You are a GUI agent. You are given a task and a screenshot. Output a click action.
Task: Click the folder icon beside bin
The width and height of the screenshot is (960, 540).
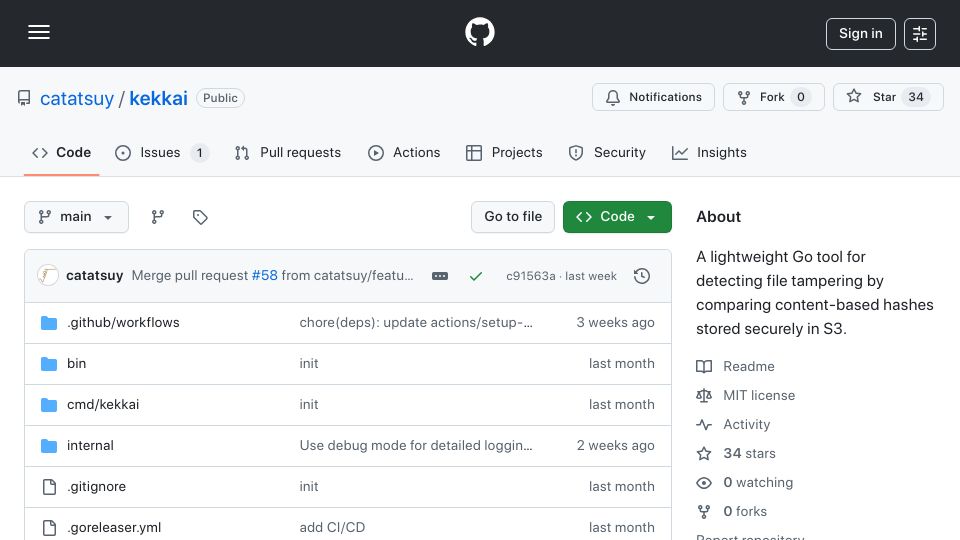(x=49, y=364)
